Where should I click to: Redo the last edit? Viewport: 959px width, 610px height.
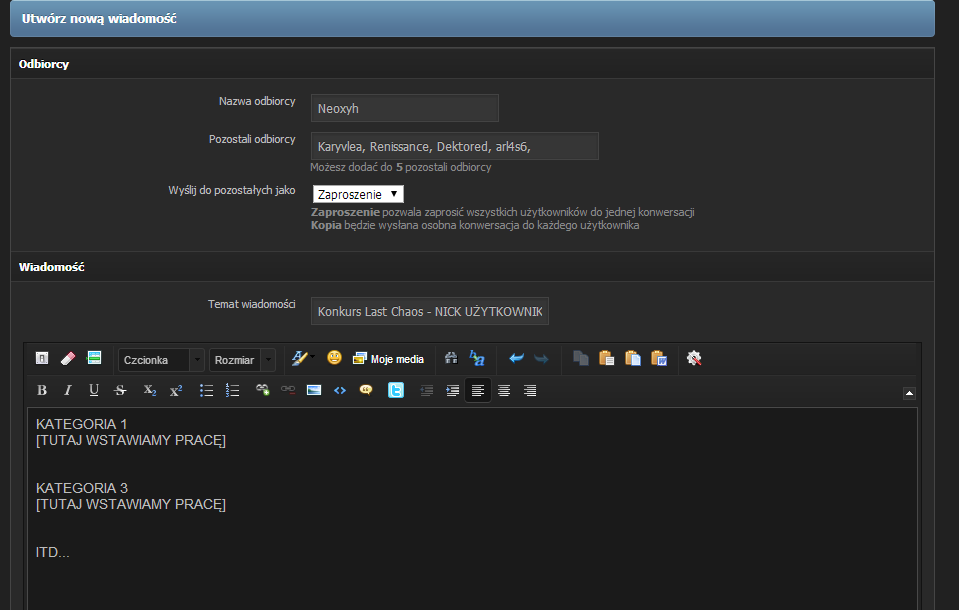tap(542, 359)
